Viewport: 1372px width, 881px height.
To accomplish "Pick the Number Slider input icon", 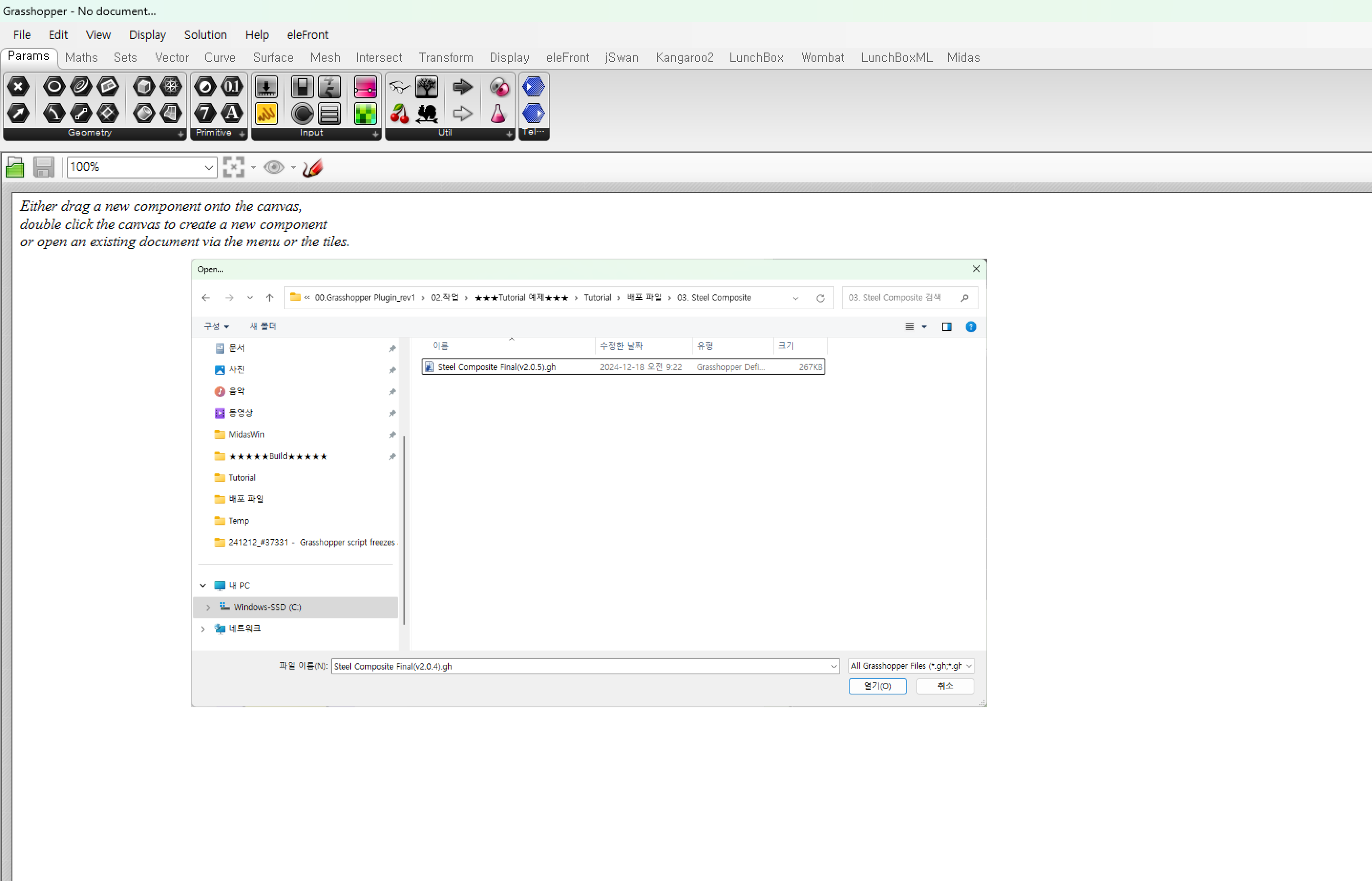I will pyautogui.click(x=266, y=86).
